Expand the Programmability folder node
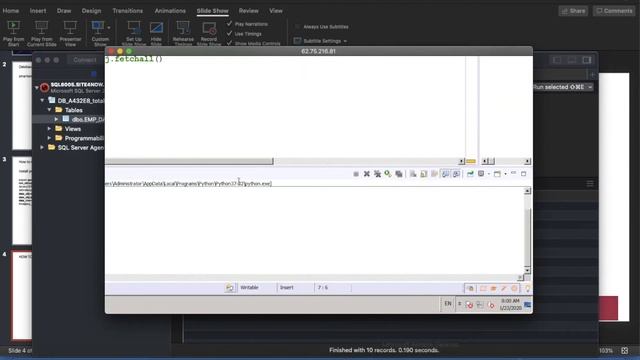This screenshot has height=360, width=640. 49,138
